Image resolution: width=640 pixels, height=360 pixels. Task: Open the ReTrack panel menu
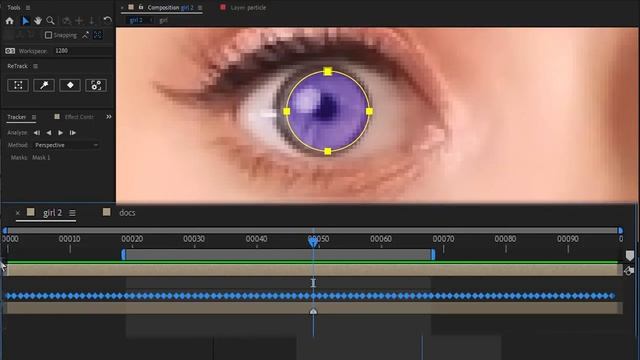36,66
